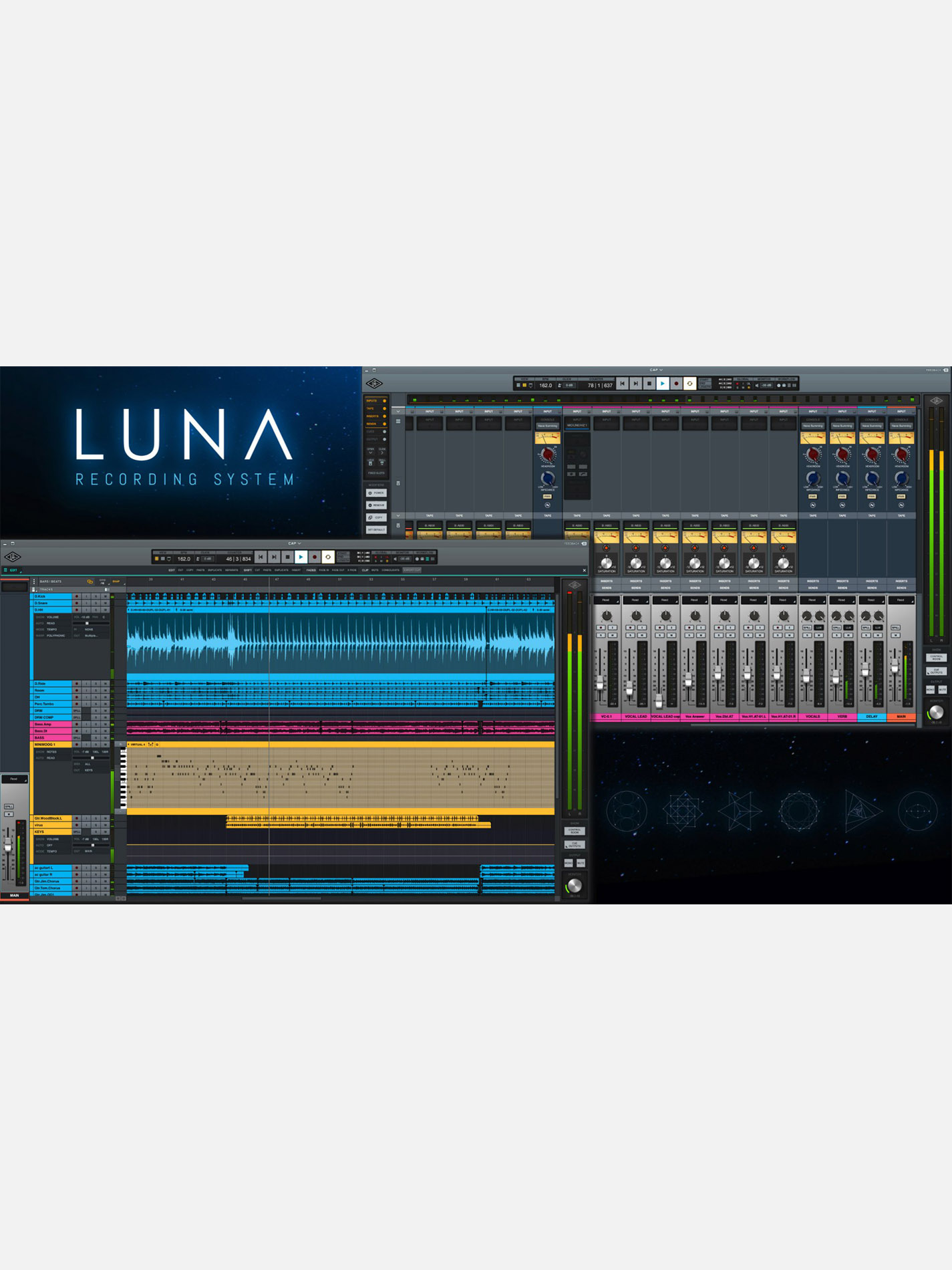Close the edit toolbar with X icon

(585, 570)
